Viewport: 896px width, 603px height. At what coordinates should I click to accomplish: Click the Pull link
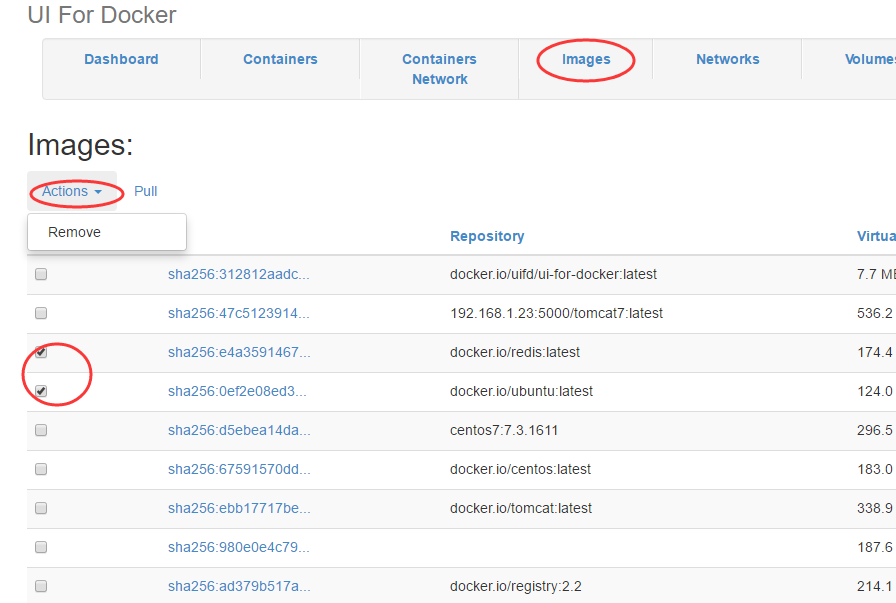146,191
